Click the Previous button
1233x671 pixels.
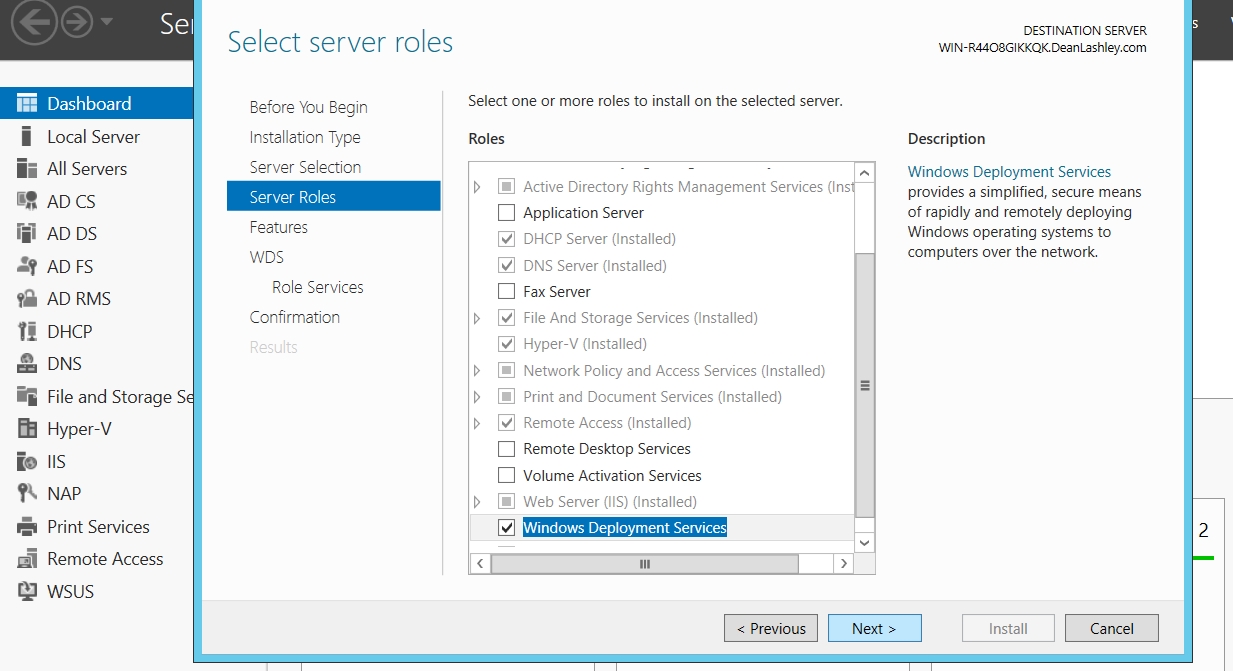click(x=770, y=628)
